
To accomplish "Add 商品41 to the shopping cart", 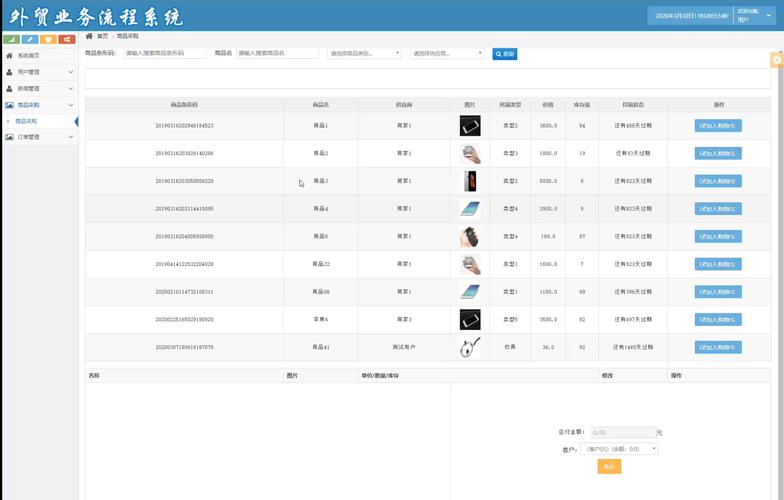I will point(718,347).
